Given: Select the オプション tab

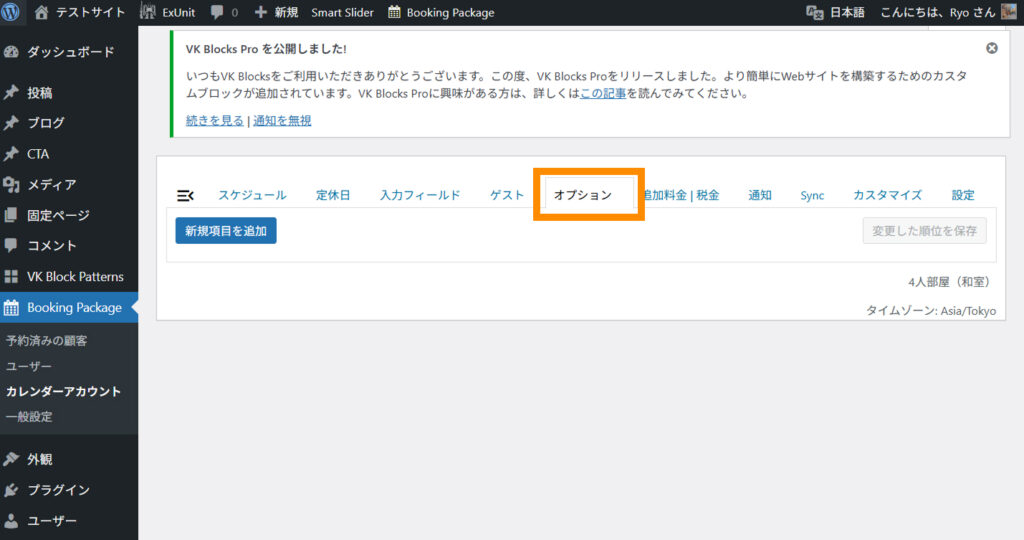Looking at the screenshot, I should click(x=583, y=195).
